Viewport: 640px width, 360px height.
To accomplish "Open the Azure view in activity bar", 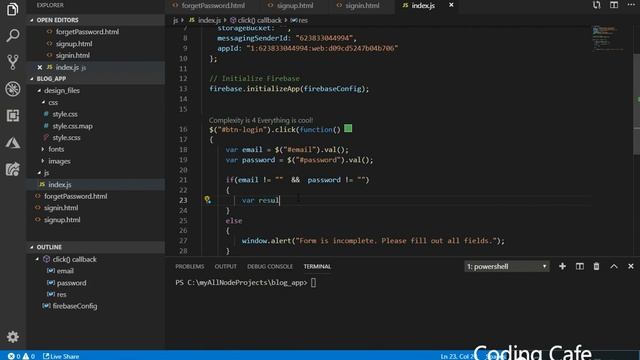I will click(x=13, y=142).
